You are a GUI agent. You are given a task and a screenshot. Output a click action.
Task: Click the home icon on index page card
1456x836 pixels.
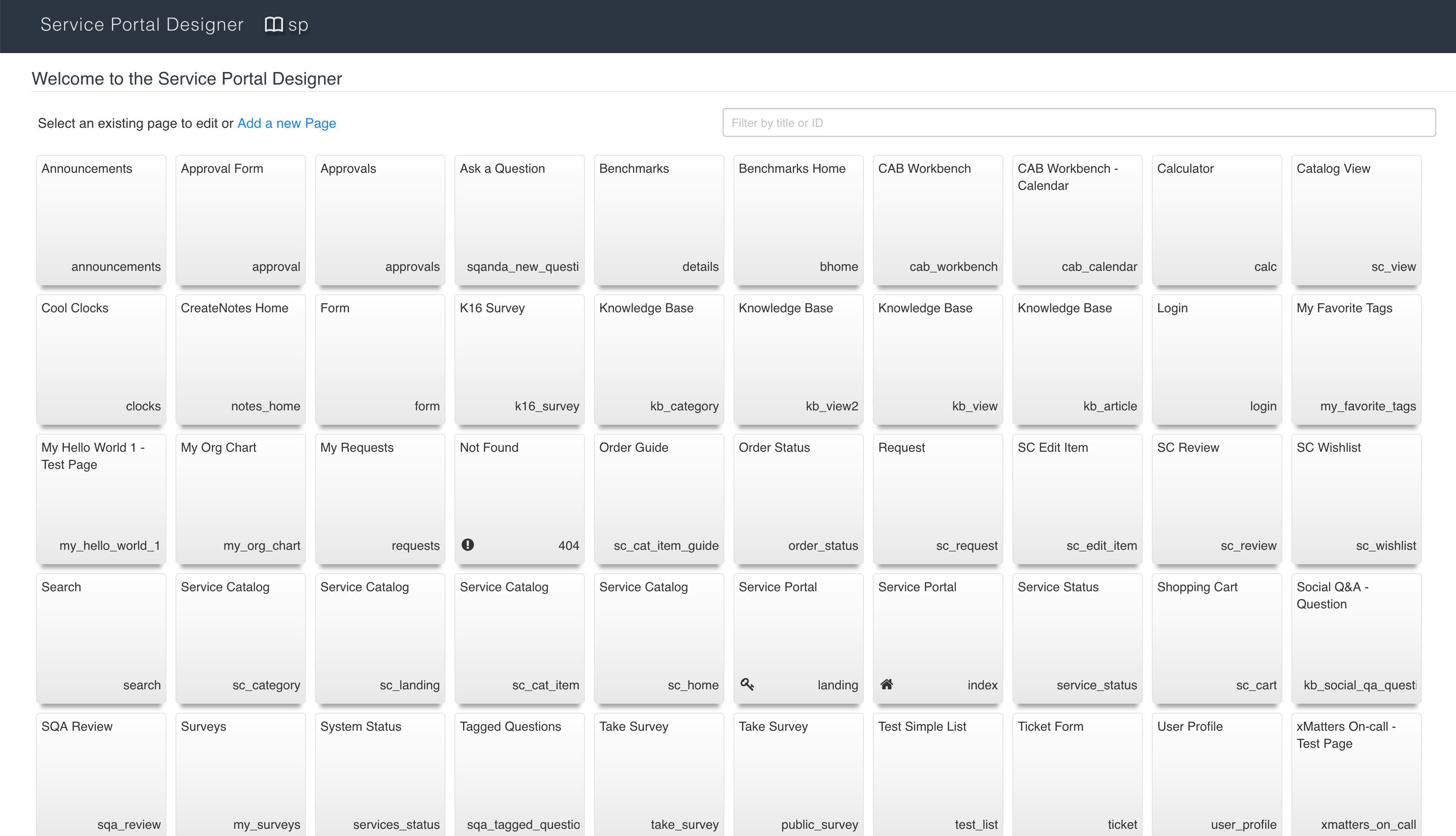click(886, 684)
